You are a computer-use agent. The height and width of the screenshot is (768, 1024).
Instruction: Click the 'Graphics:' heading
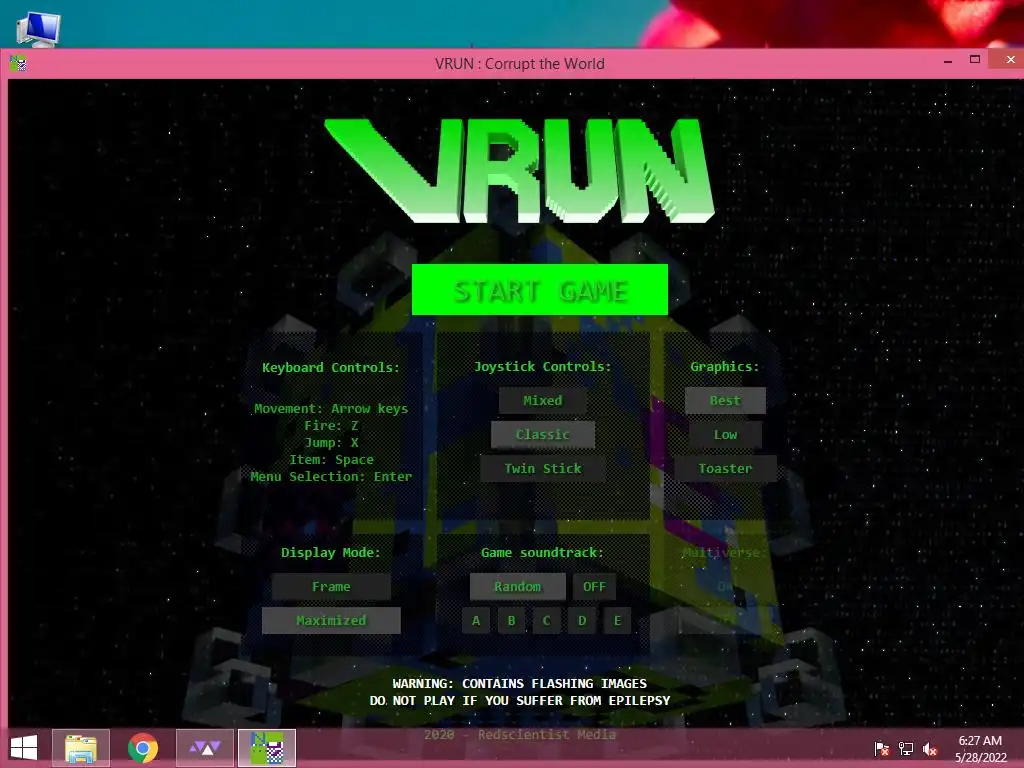[x=725, y=366]
